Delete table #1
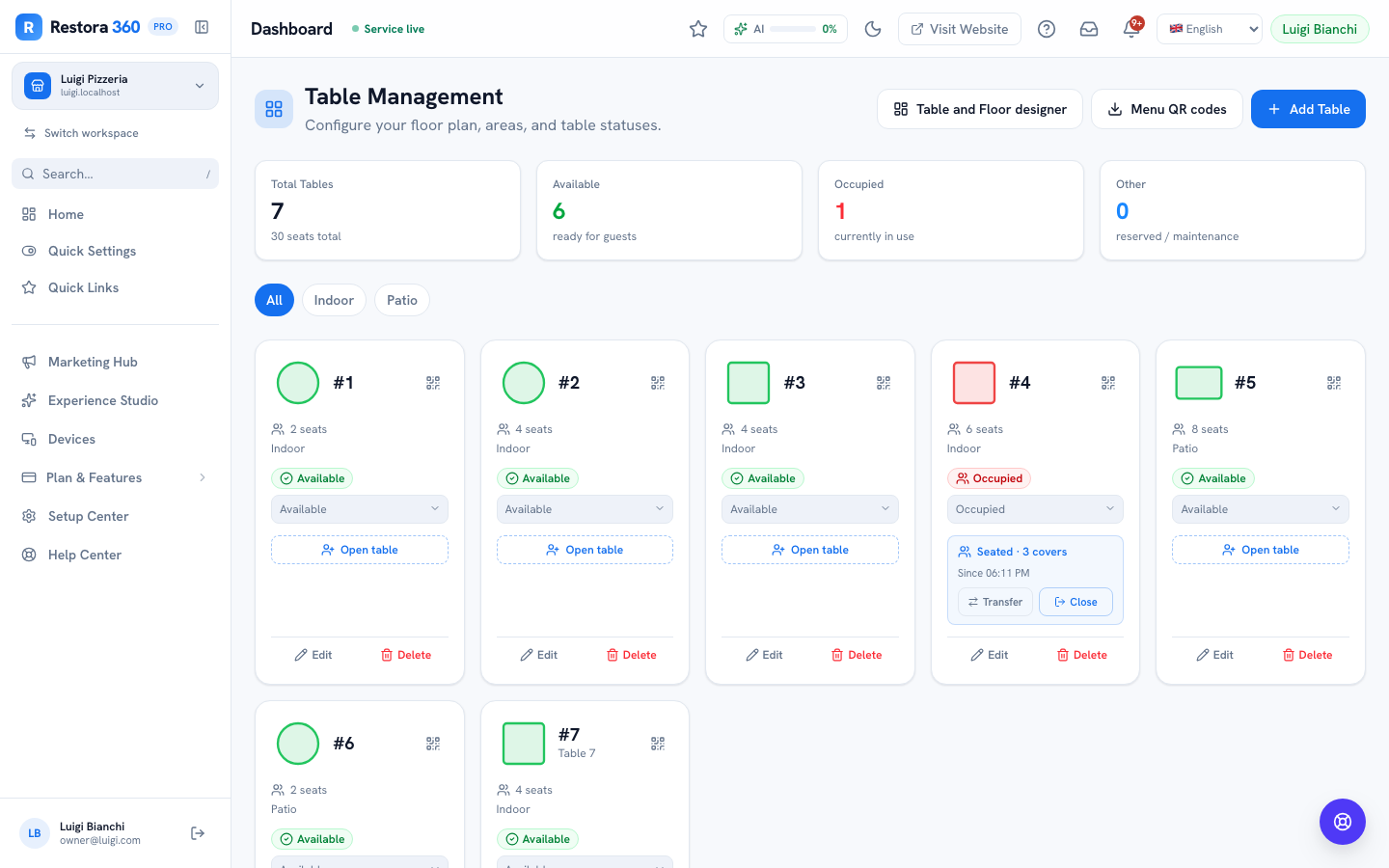 [x=406, y=655]
